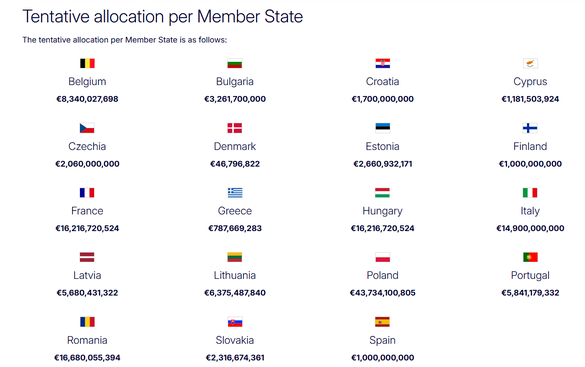This screenshot has height=367, width=585.
Task: Click the Hungary country label
Action: (382, 211)
